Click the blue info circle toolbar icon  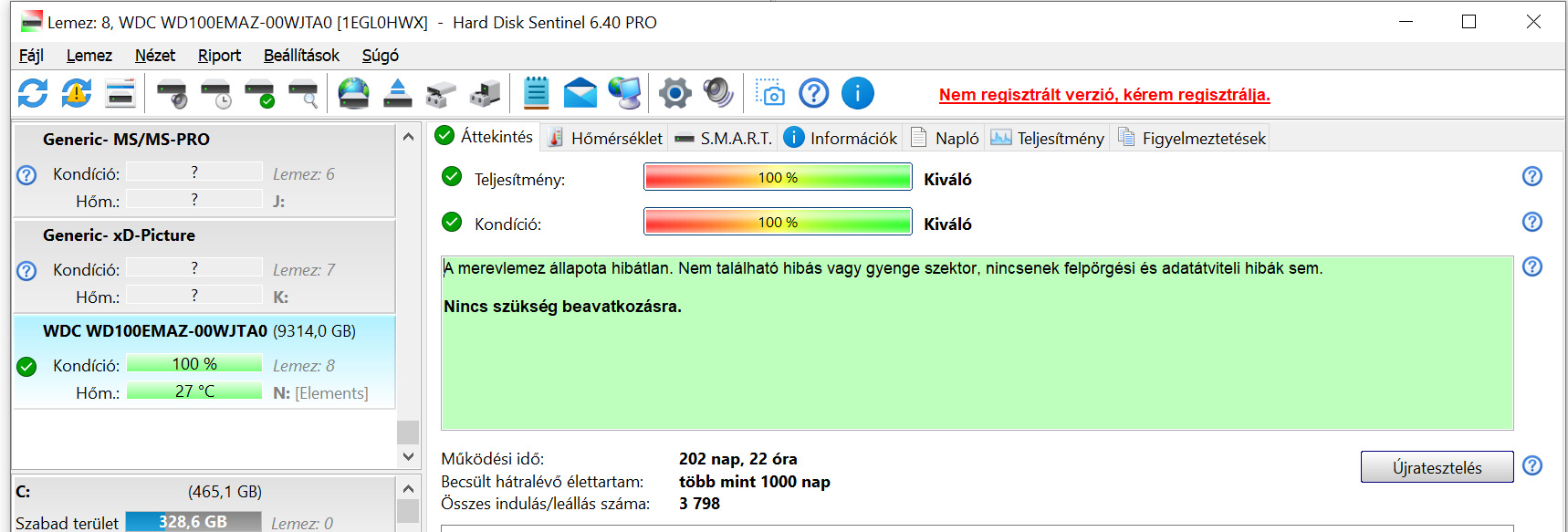pos(857,93)
